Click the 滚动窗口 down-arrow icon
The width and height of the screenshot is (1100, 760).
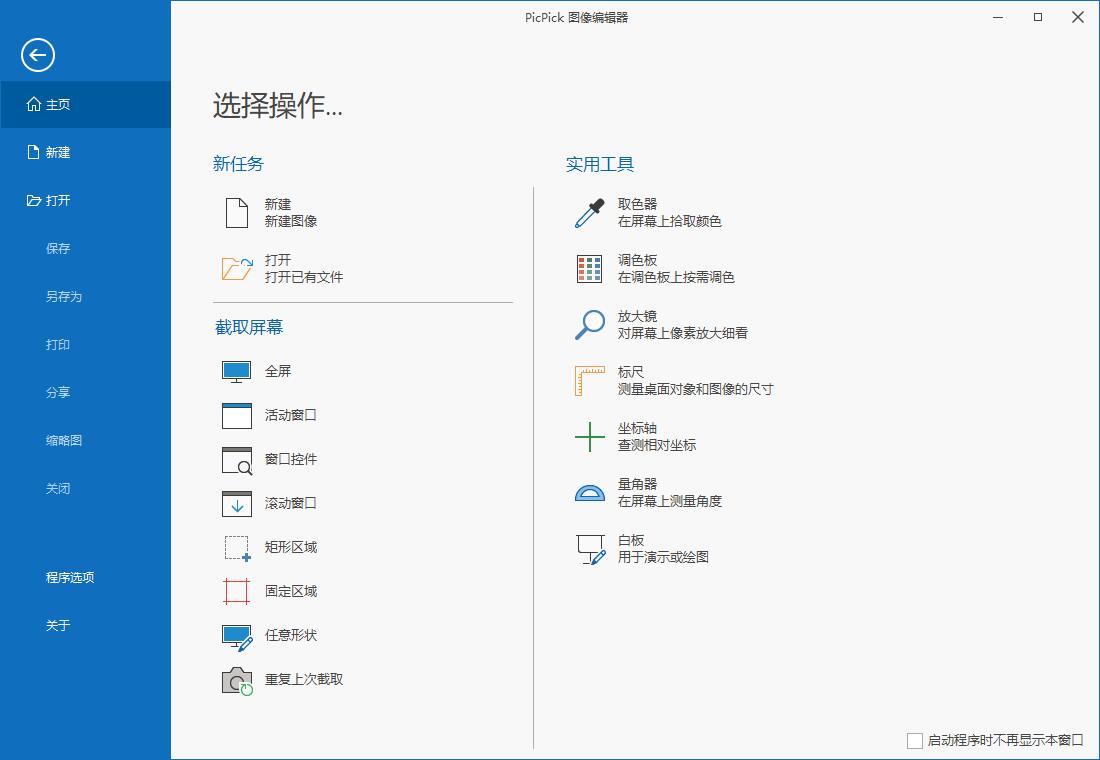pyautogui.click(x=236, y=504)
